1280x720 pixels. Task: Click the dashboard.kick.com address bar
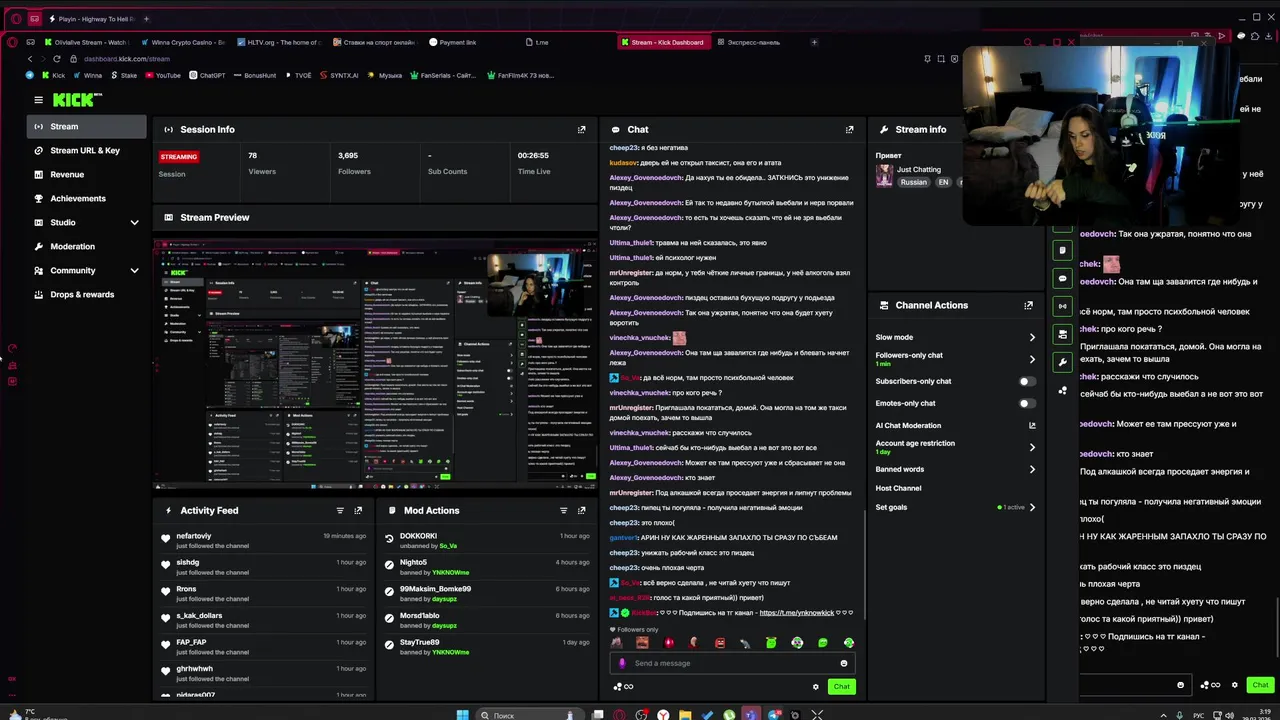pyautogui.click(x=127, y=59)
